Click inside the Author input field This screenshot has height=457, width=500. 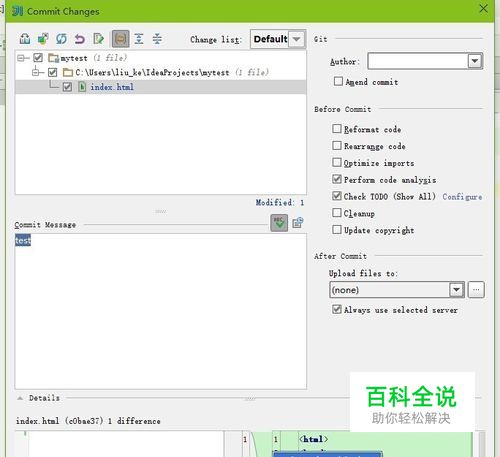[x=418, y=61]
